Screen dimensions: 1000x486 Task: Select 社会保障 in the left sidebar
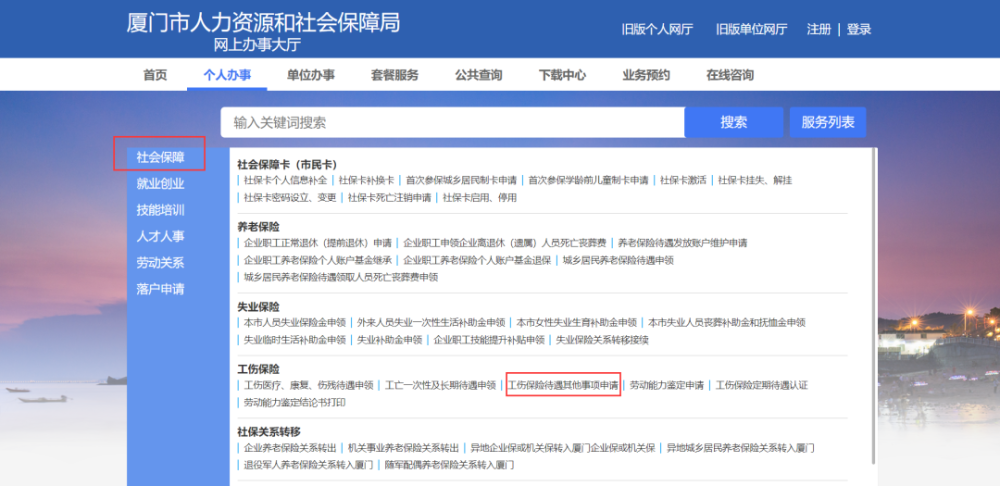[160, 158]
